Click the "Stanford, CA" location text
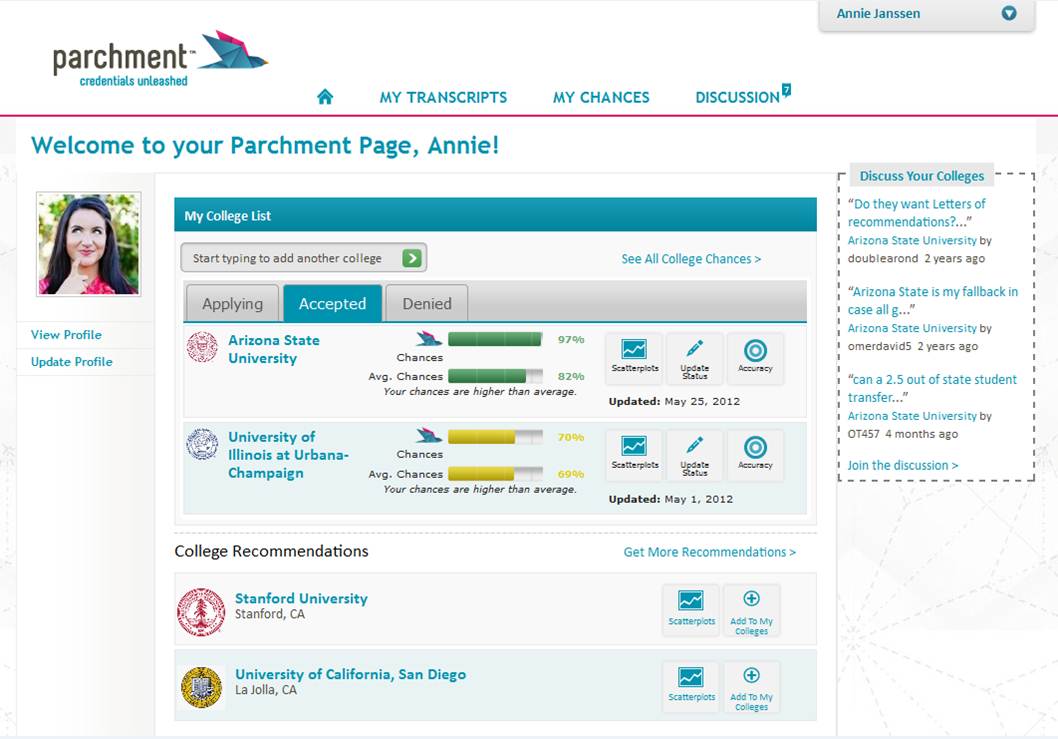The image size is (1058, 739). pyautogui.click(x=270, y=614)
